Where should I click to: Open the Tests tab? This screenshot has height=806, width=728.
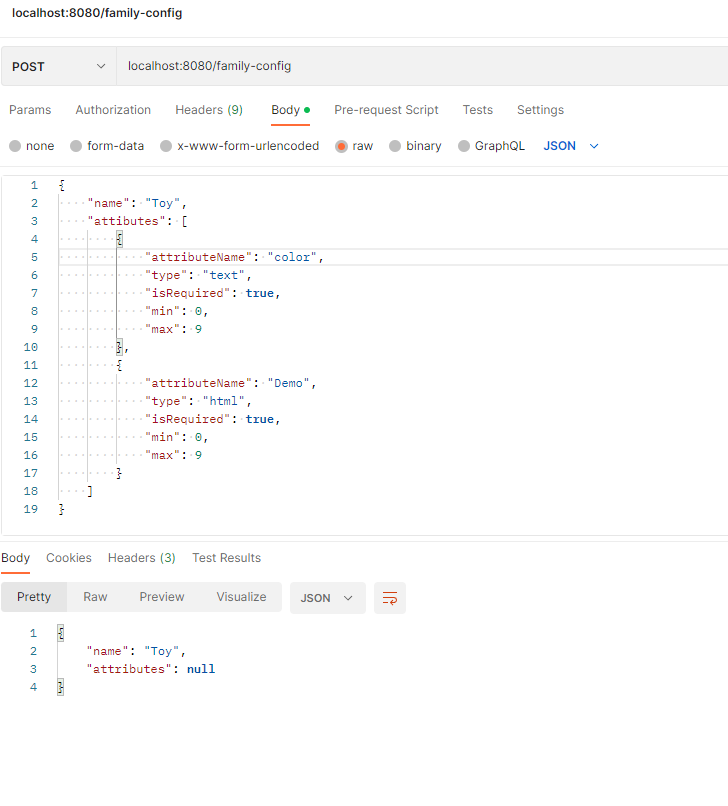tap(478, 110)
